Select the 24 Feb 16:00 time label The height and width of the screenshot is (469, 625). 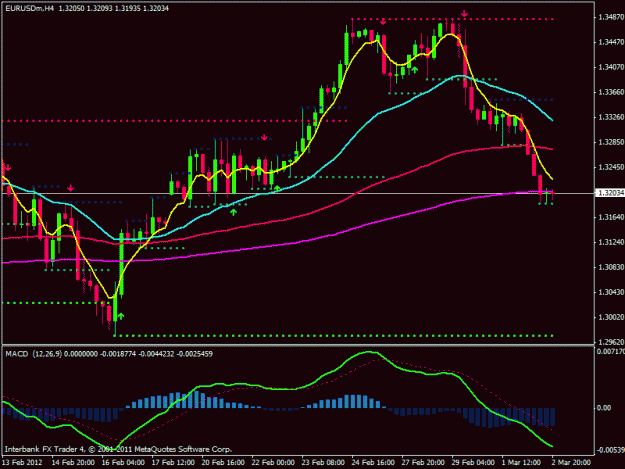[x=373, y=462]
